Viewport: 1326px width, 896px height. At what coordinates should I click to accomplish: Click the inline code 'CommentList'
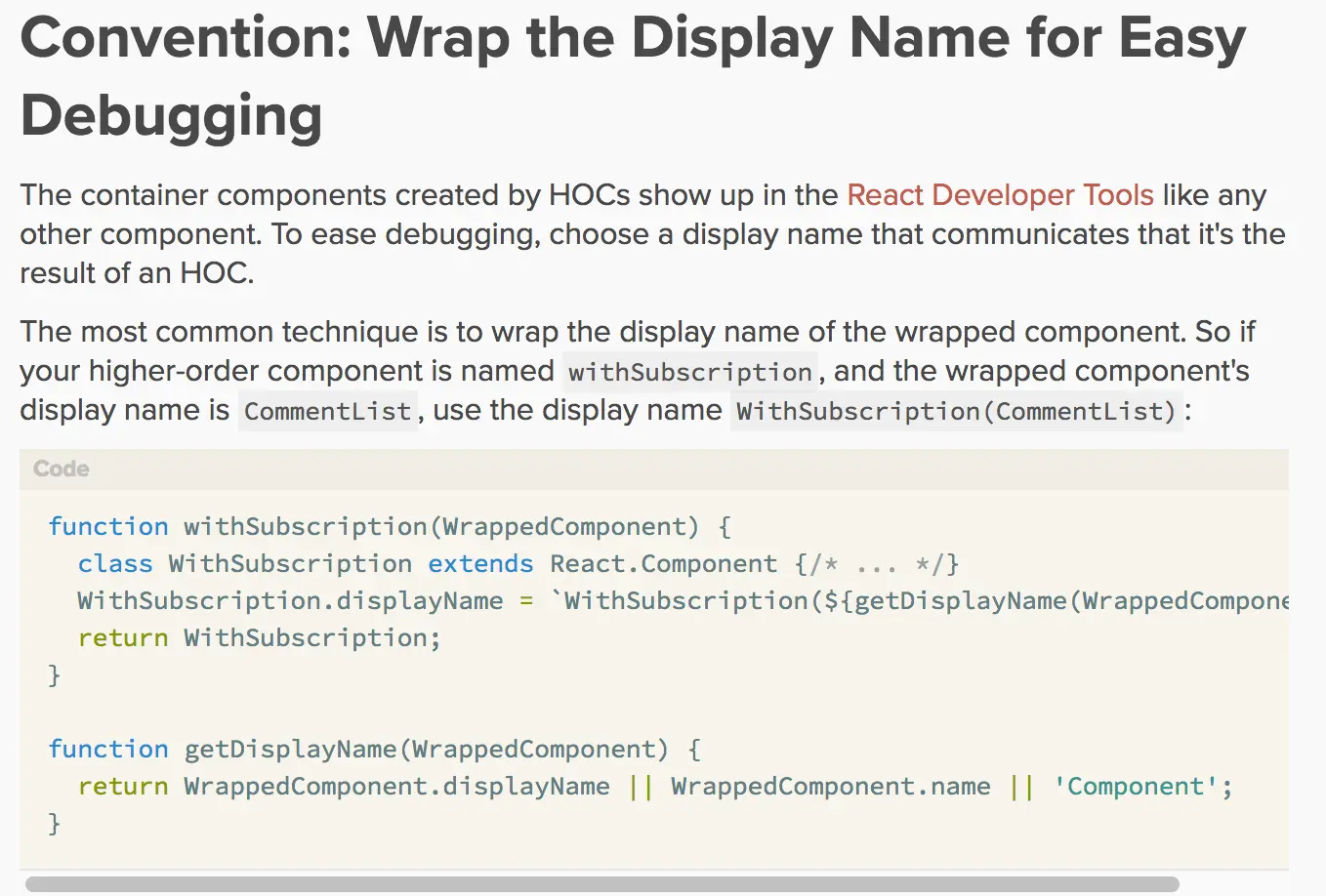click(328, 411)
